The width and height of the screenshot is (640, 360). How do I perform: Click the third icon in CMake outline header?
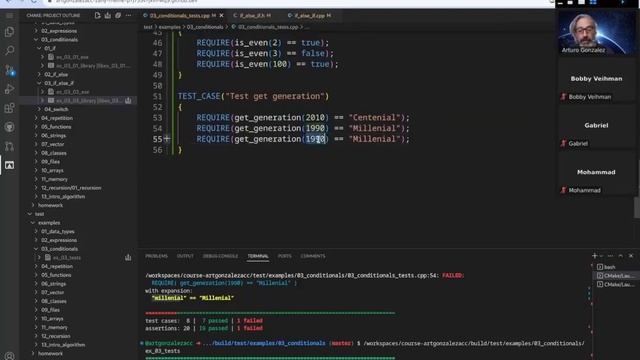click(118, 16)
